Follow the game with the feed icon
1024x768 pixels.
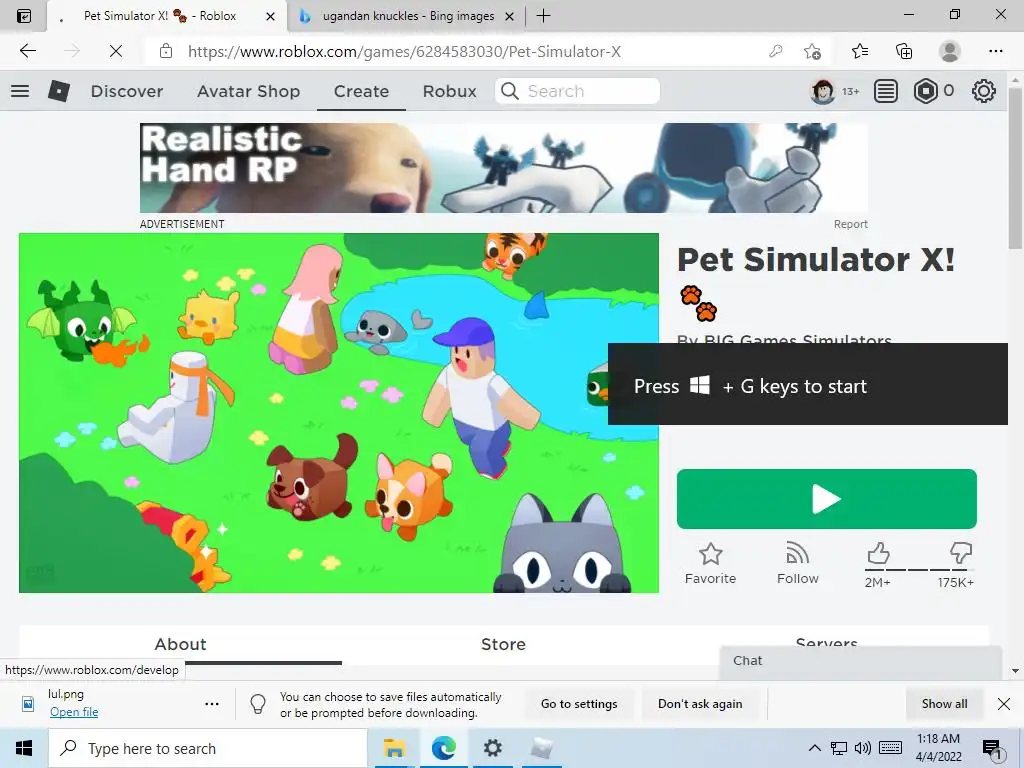click(797, 554)
